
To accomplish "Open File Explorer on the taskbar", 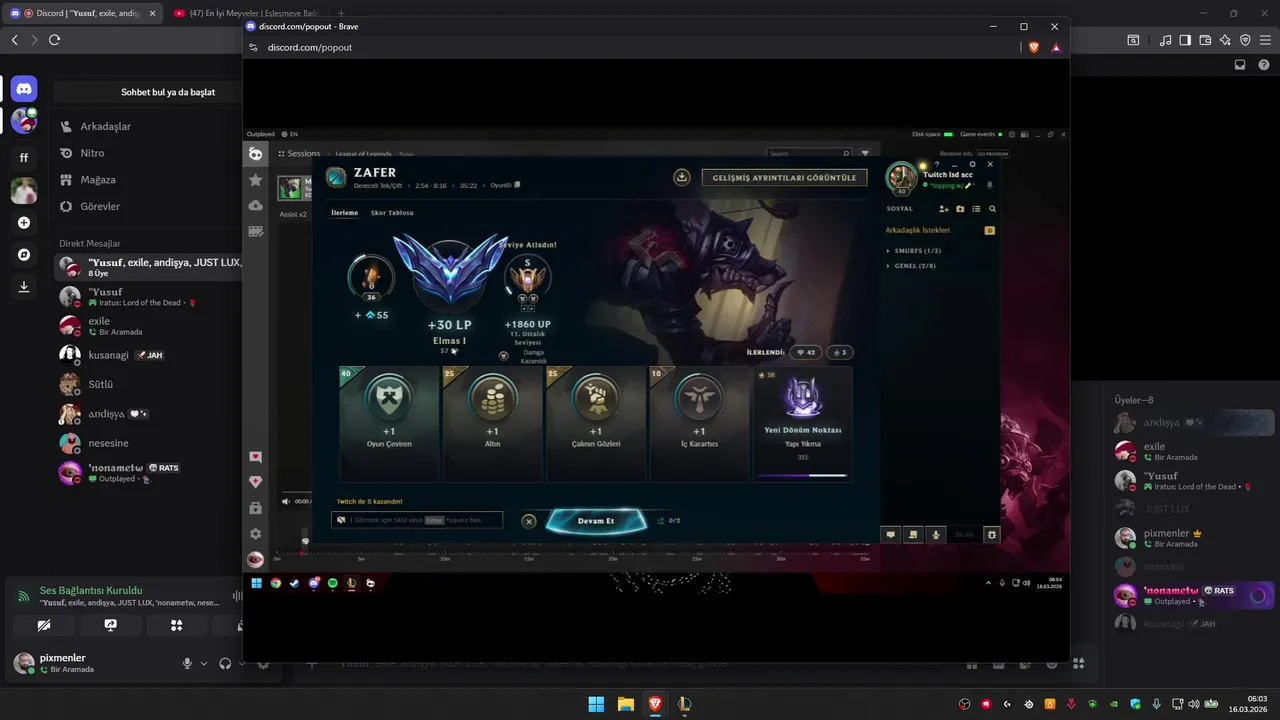I will [x=625, y=704].
